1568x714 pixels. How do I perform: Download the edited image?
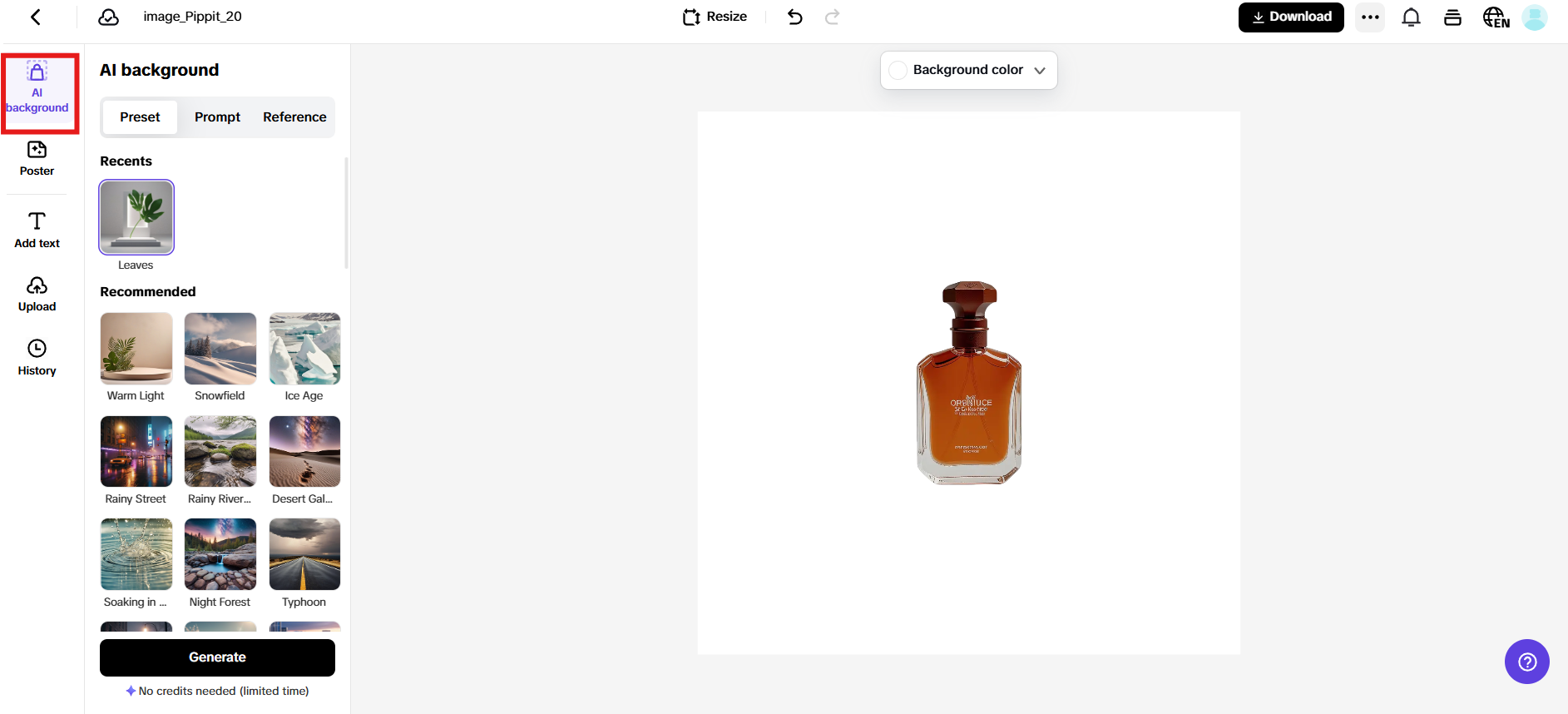[1291, 17]
